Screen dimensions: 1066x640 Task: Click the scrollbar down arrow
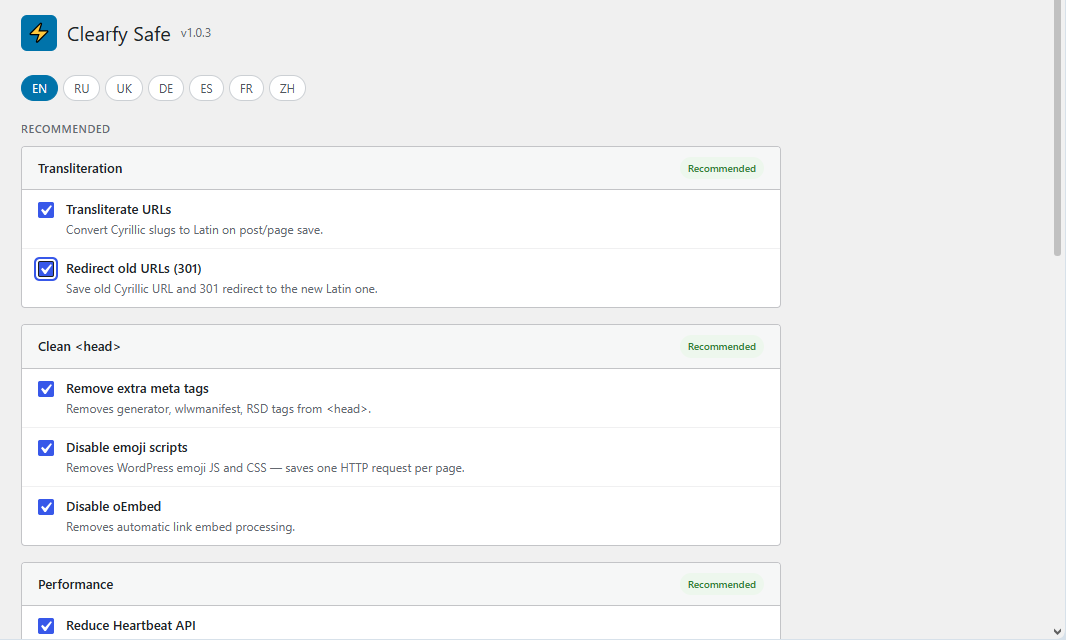(x=1057, y=632)
